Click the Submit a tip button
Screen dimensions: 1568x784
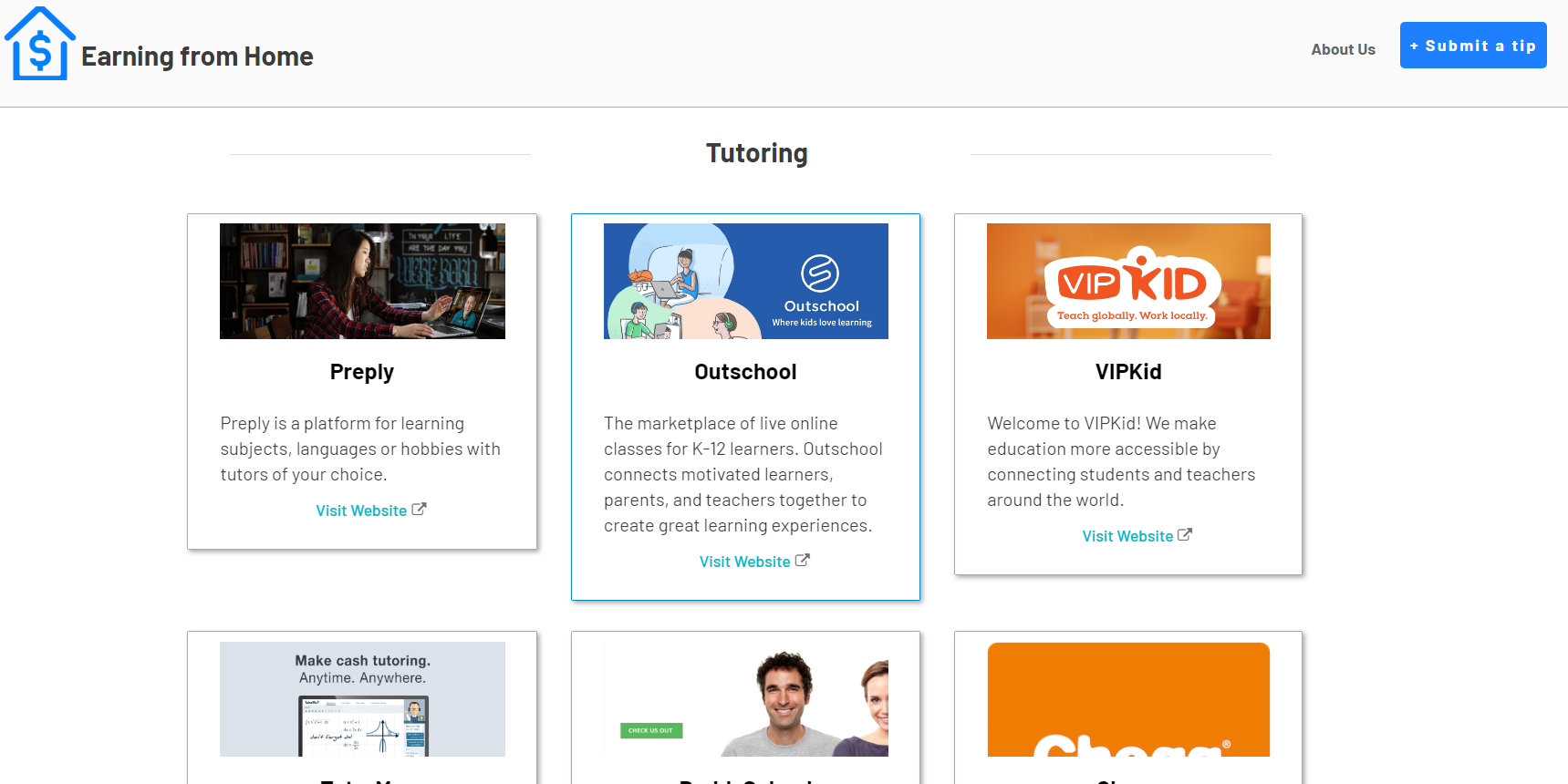coord(1473,46)
